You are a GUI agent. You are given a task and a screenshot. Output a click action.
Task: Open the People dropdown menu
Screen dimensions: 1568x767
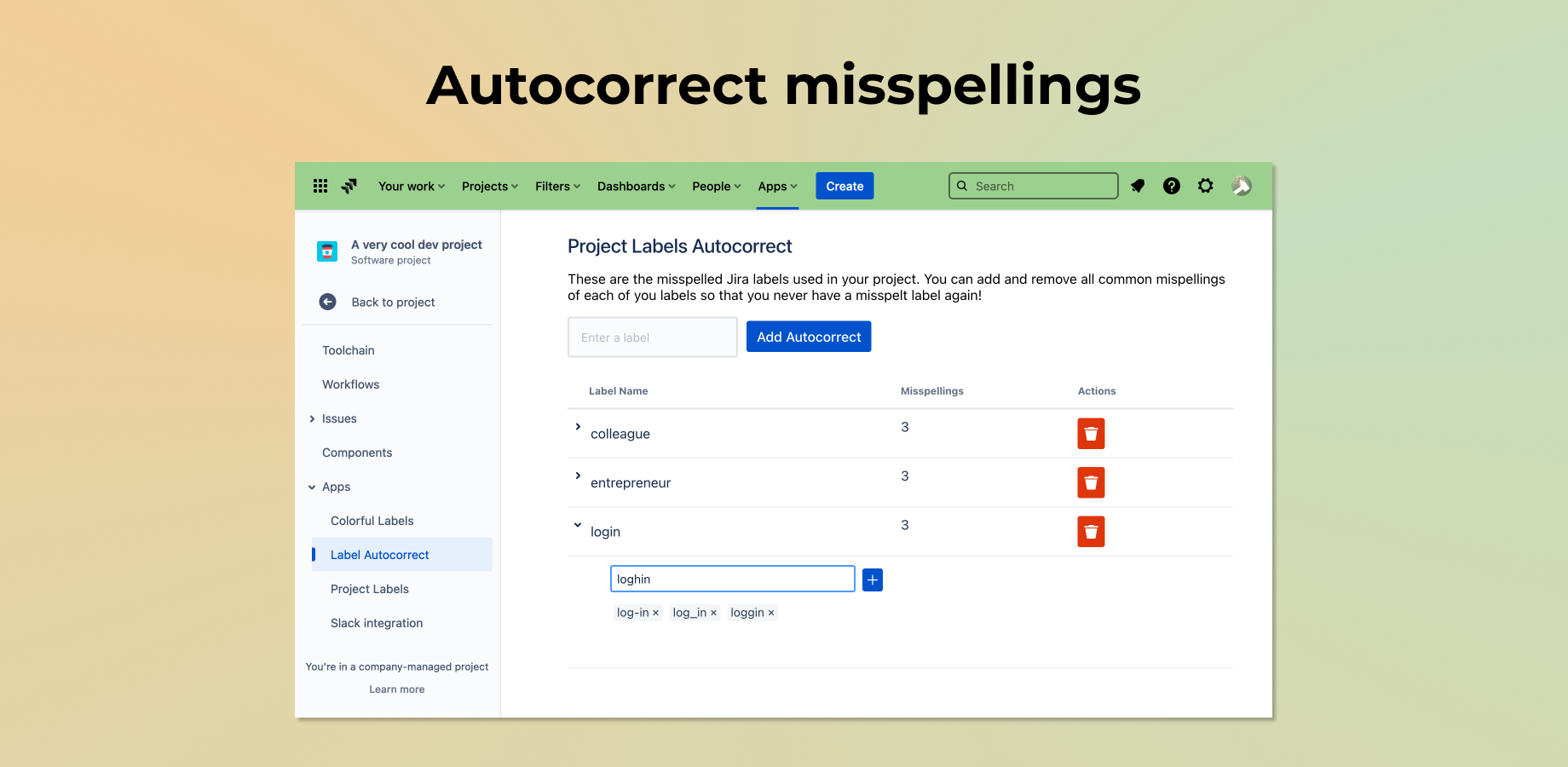click(717, 186)
